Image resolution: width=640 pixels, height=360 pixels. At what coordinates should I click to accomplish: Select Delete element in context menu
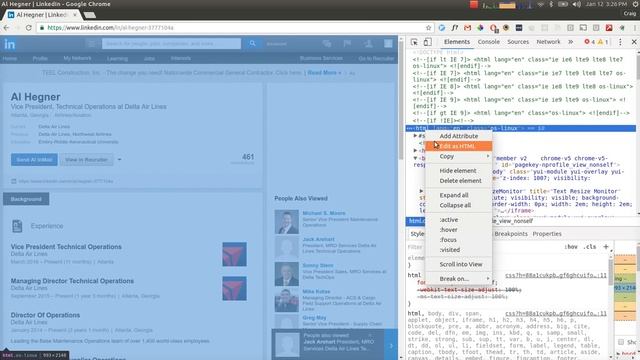(458, 181)
